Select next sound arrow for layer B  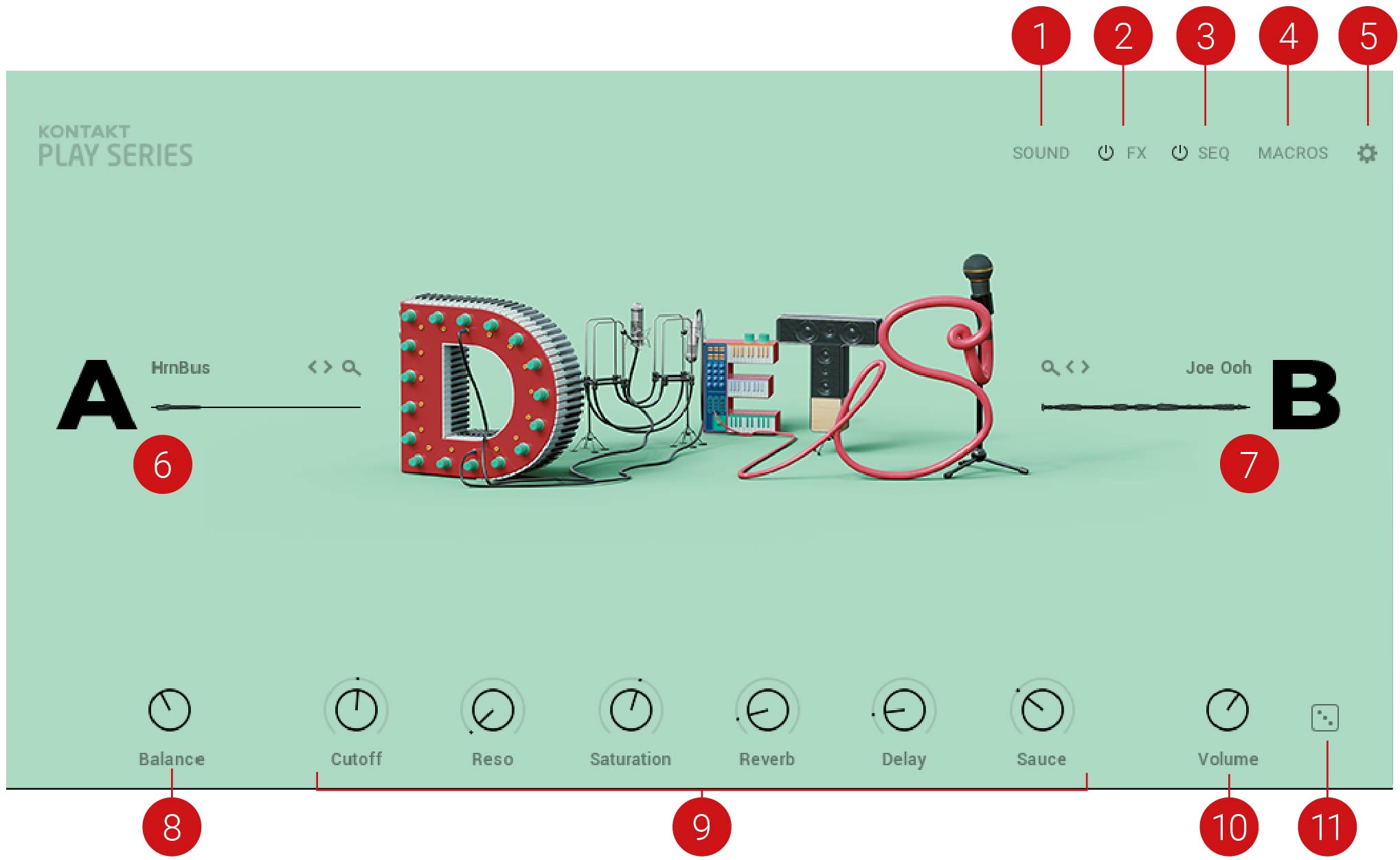coord(1085,367)
